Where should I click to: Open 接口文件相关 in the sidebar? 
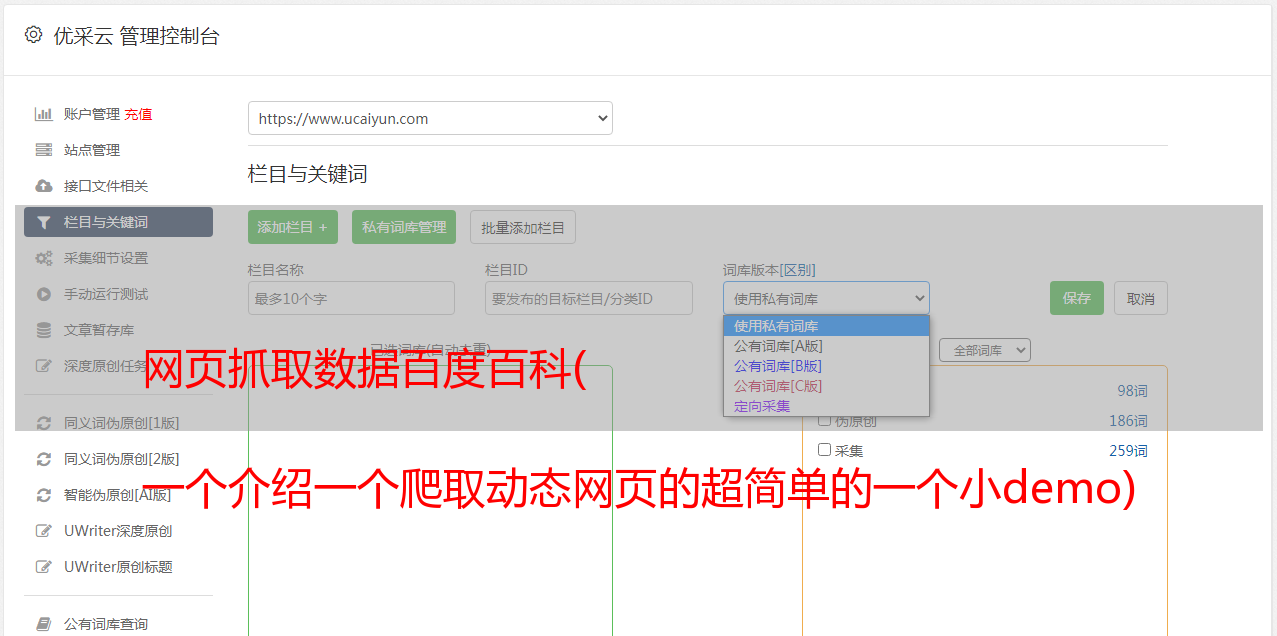tap(106, 186)
